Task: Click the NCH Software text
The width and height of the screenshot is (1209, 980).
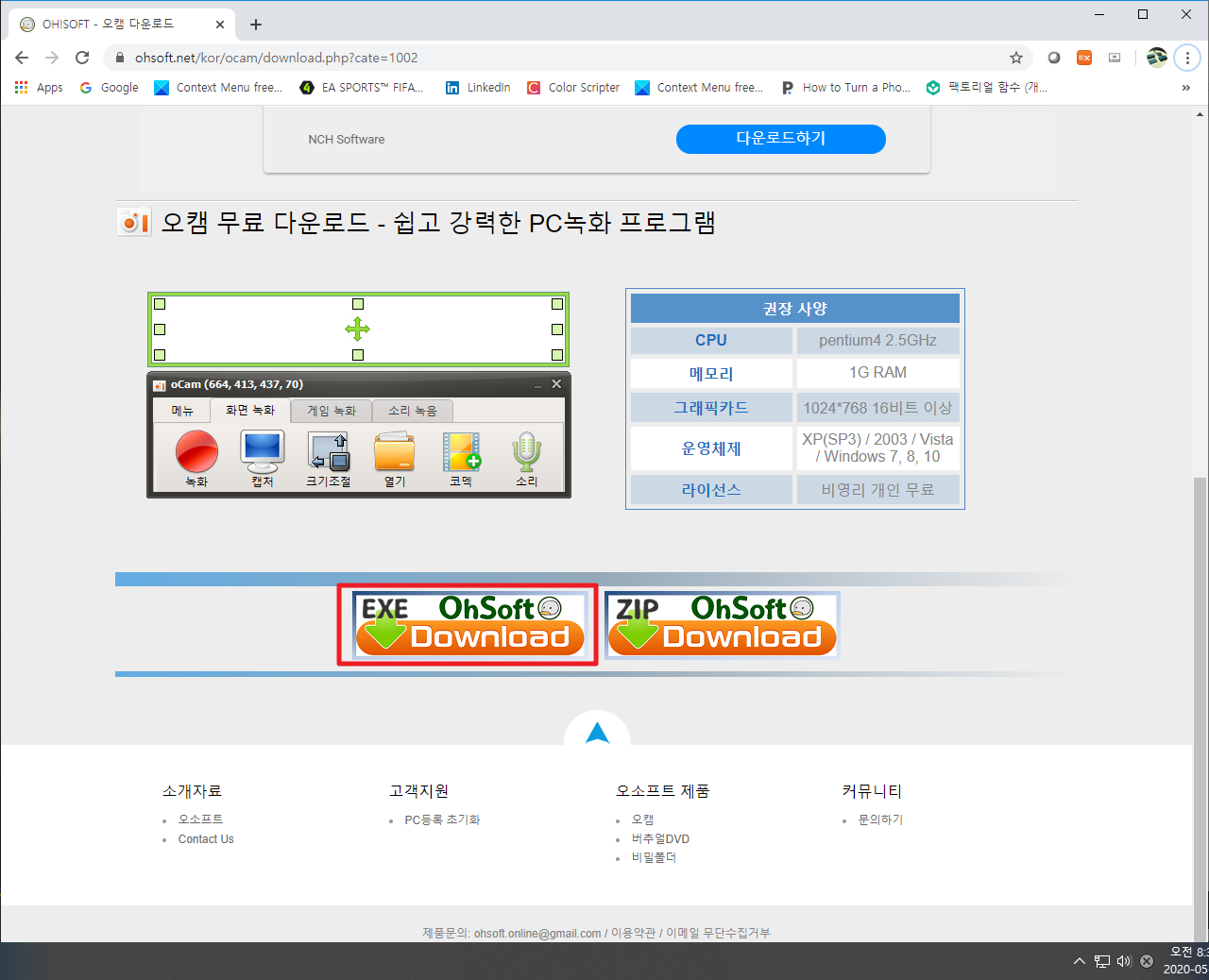Action: [x=347, y=139]
